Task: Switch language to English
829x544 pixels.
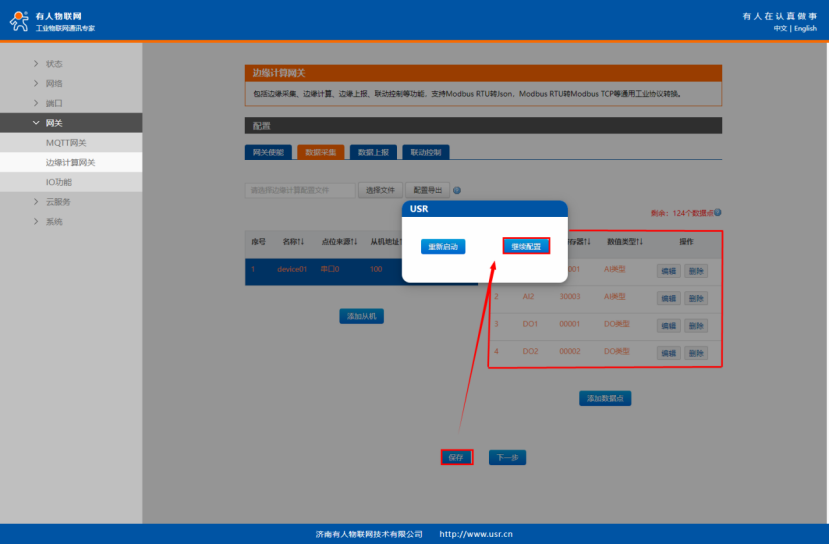Action: click(x=806, y=28)
